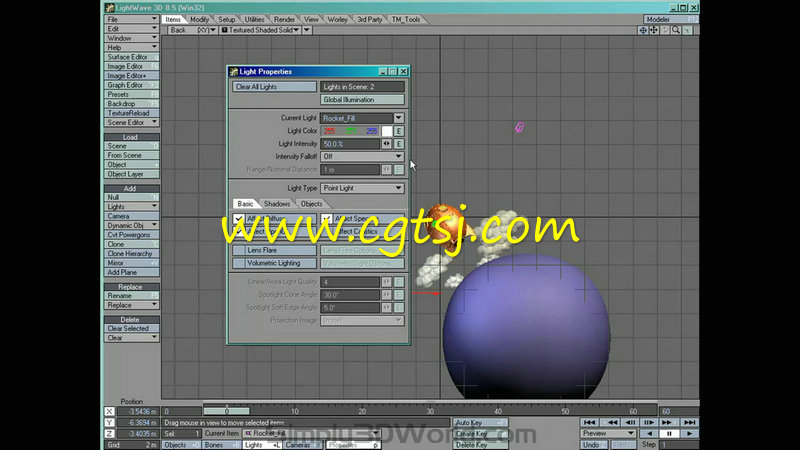The height and width of the screenshot is (450, 800).
Task: Open the Preview dropdown
Action: 608,434
